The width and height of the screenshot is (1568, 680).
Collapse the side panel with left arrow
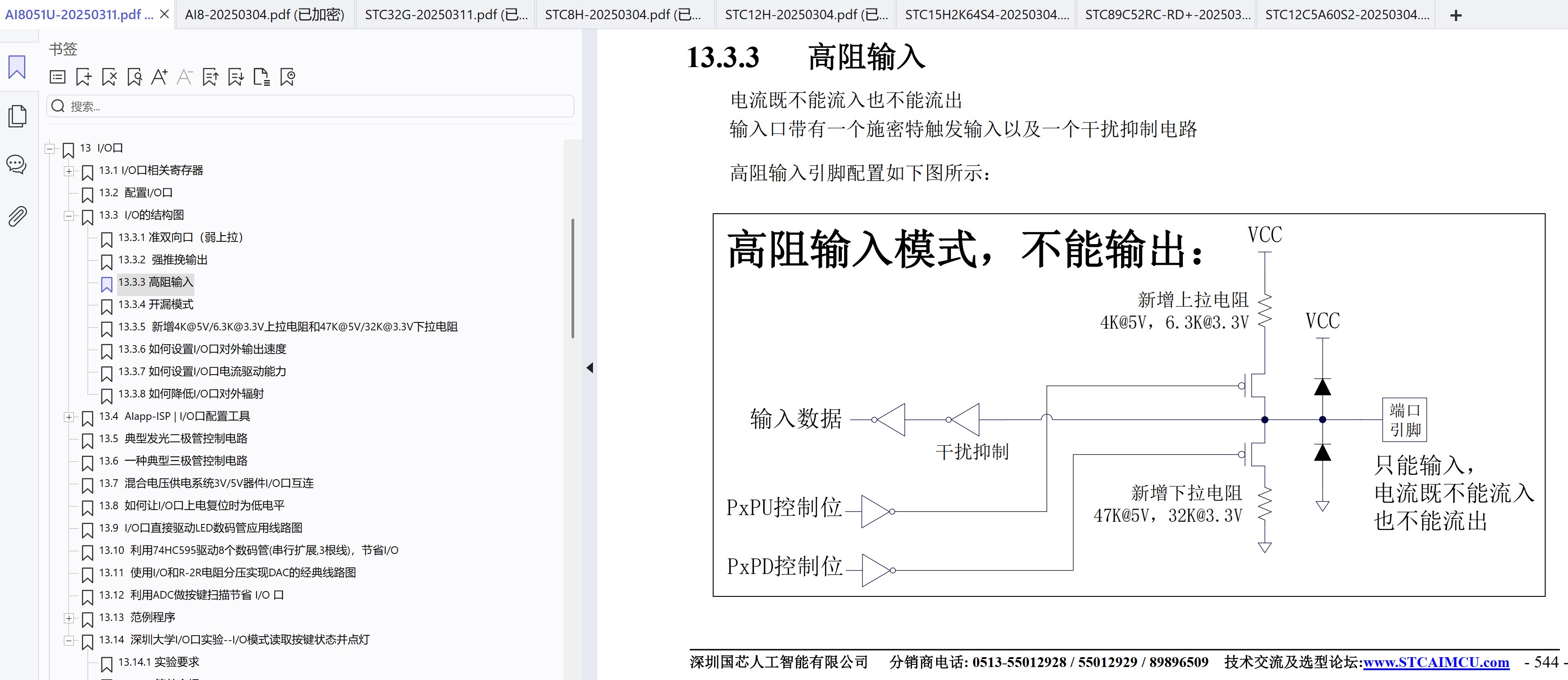point(589,367)
